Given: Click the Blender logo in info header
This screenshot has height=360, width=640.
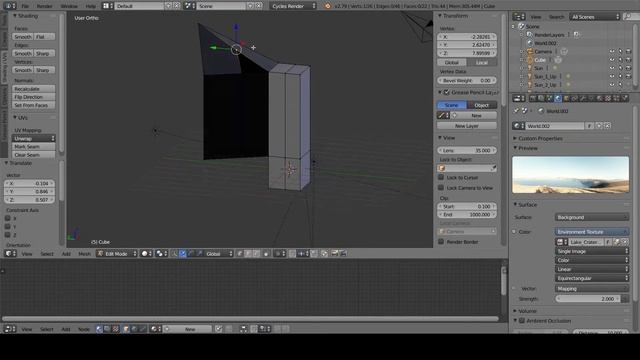Looking at the screenshot, I should (x=328, y=6).
